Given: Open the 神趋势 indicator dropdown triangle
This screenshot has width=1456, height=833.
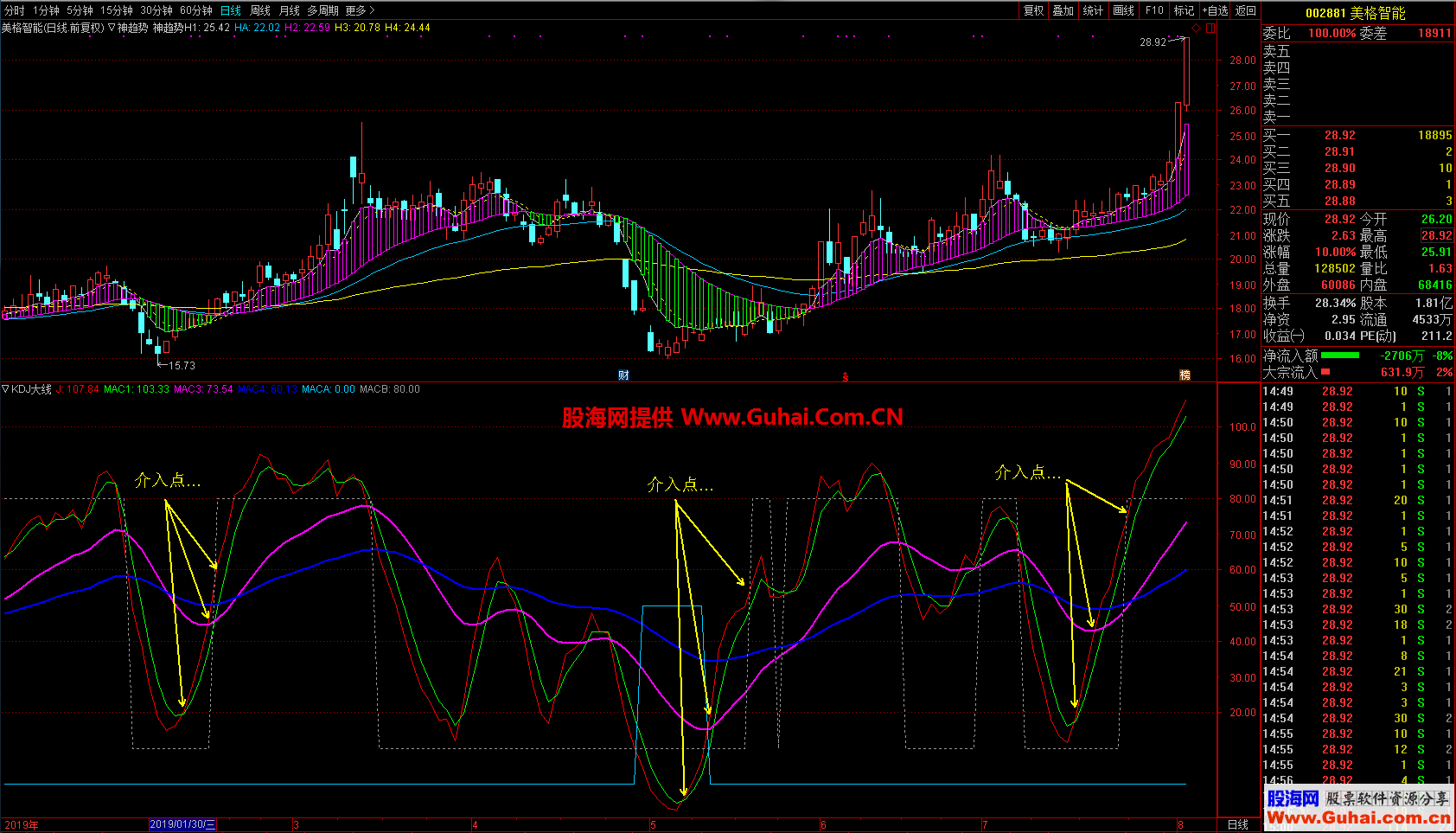Looking at the screenshot, I should coord(112,28).
